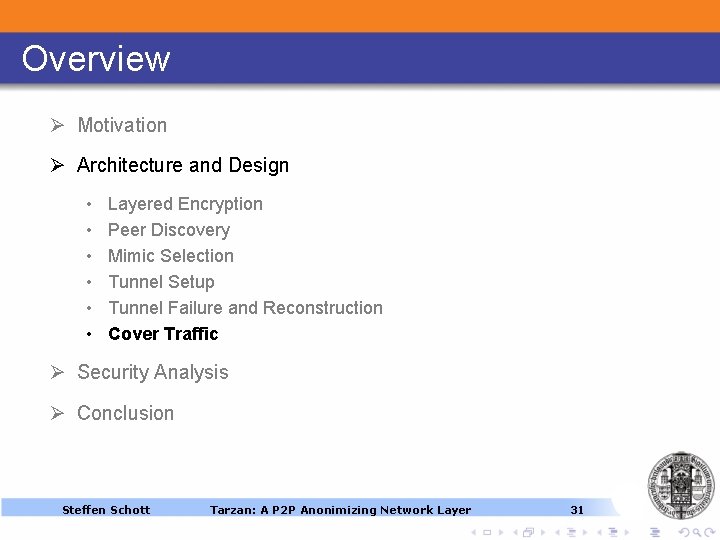720x540 pixels.
Task: Go to next slide arrow
Action: point(501,532)
